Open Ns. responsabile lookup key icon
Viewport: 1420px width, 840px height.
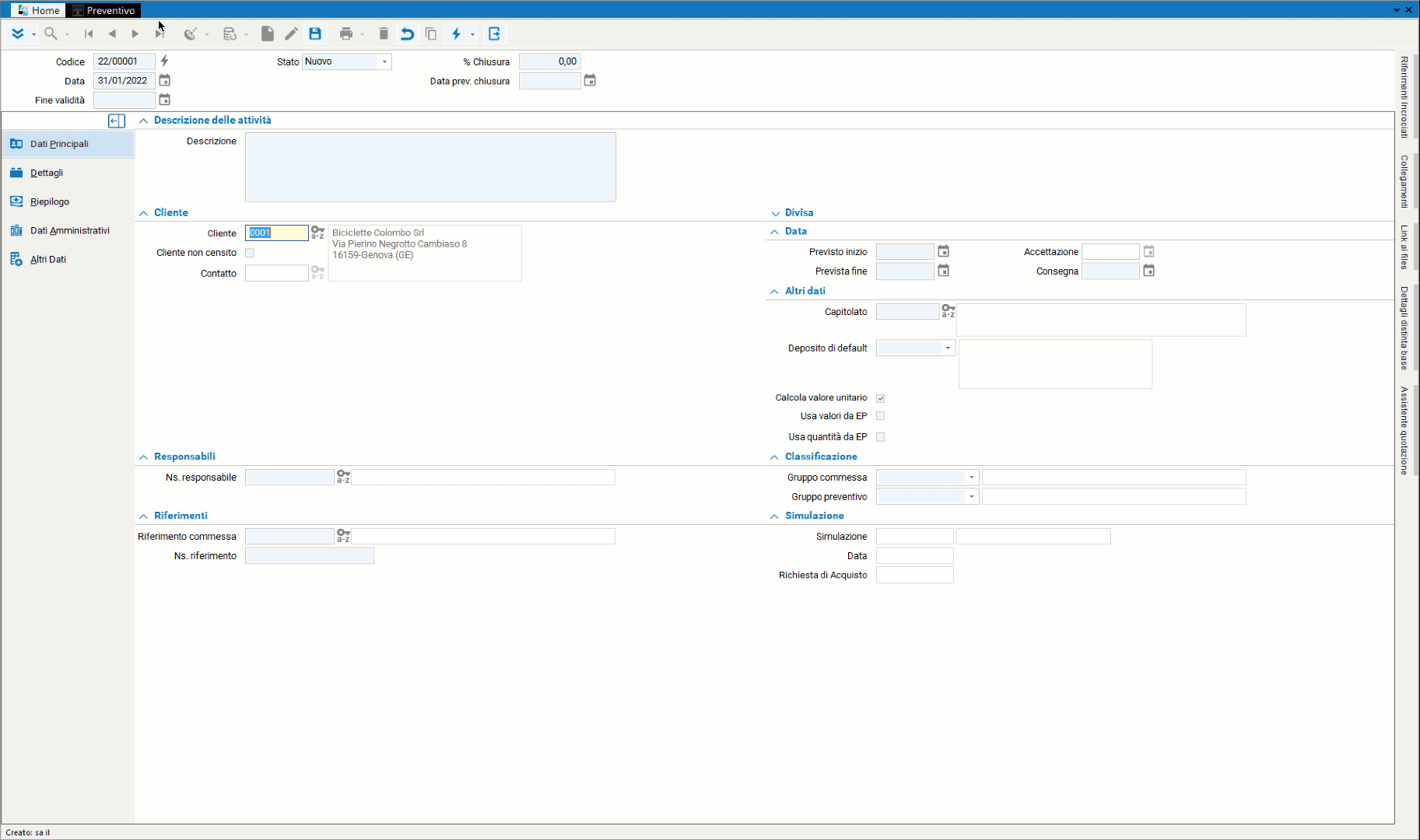click(x=343, y=477)
